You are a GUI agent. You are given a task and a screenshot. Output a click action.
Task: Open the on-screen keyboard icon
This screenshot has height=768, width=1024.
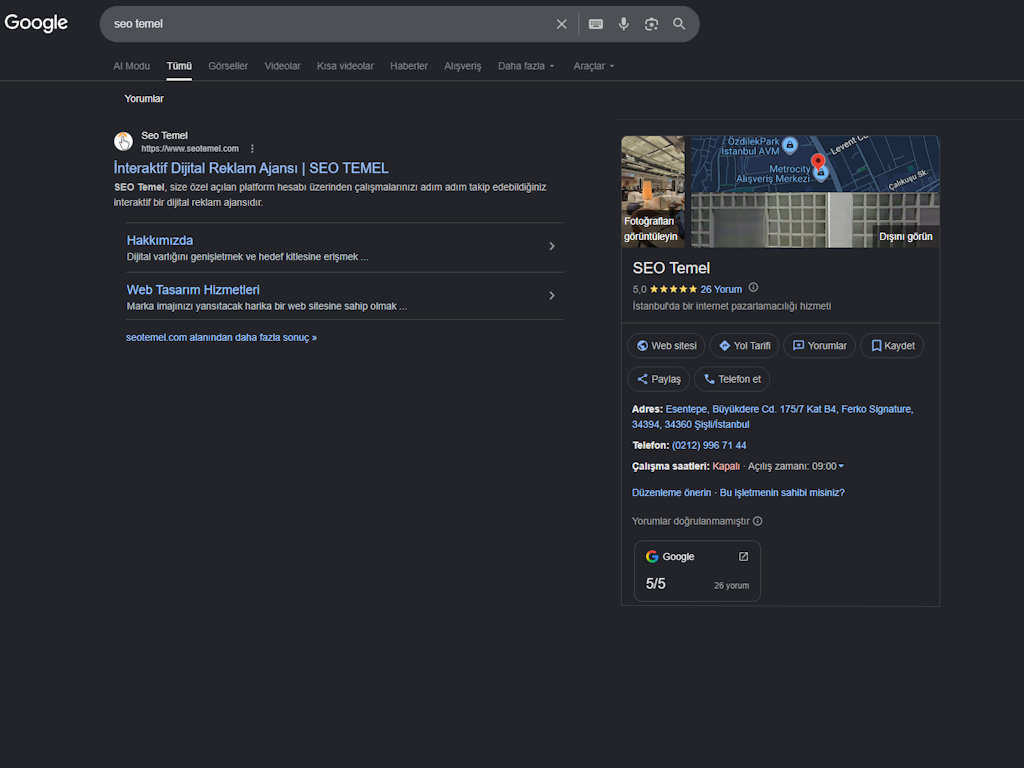[596, 24]
